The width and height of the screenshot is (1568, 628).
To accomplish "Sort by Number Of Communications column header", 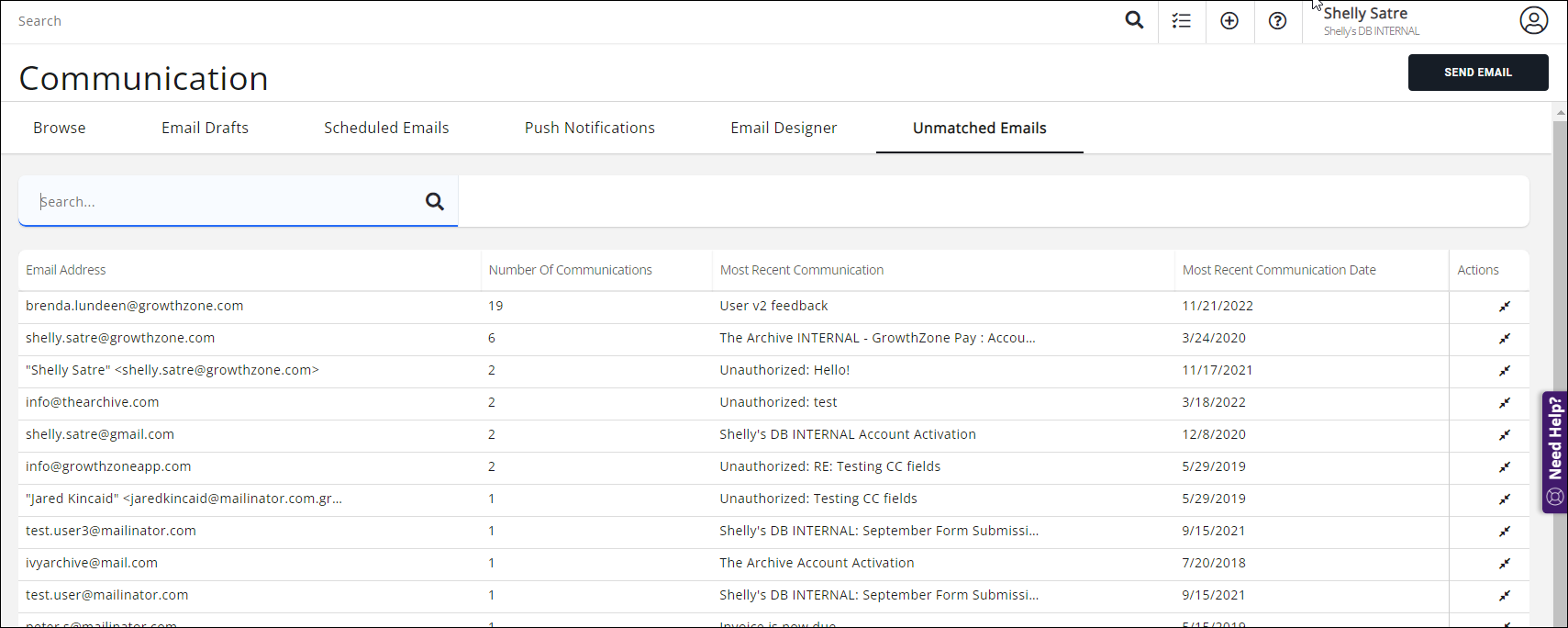I will coord(570,270).
